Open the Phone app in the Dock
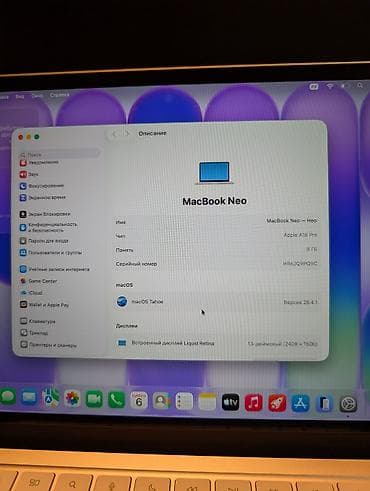The height and width of the screenshot is (491, 370). [x=116, y=400]
